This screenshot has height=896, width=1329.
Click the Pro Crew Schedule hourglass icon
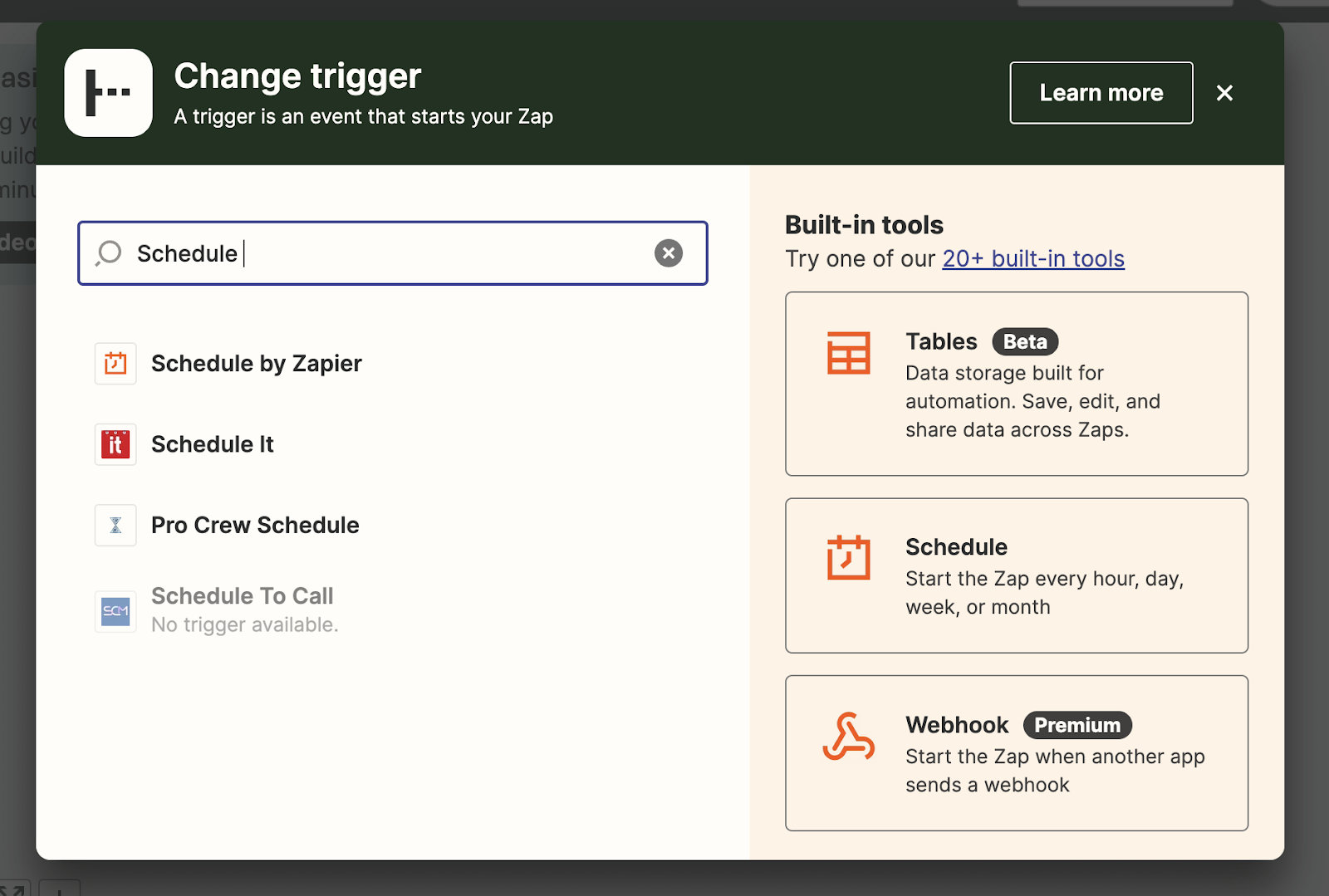coord(115,525)
